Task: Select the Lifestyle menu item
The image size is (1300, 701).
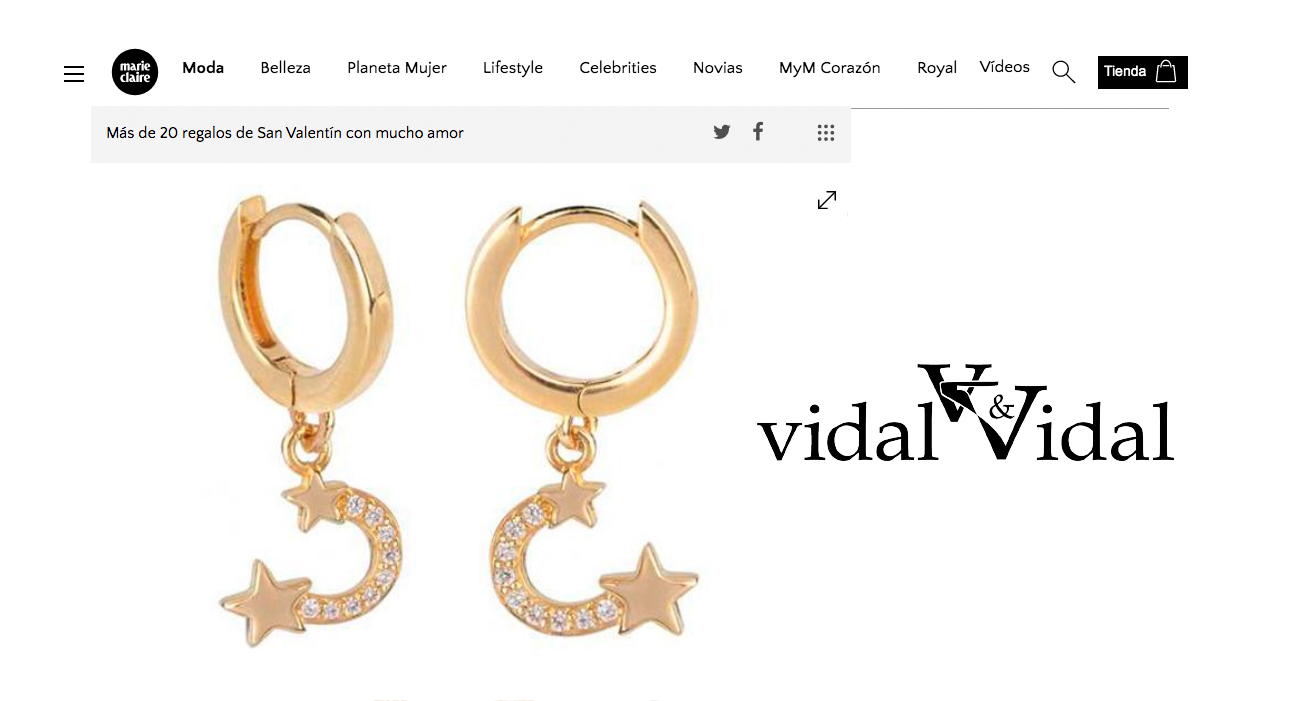Action: point(513,68)
